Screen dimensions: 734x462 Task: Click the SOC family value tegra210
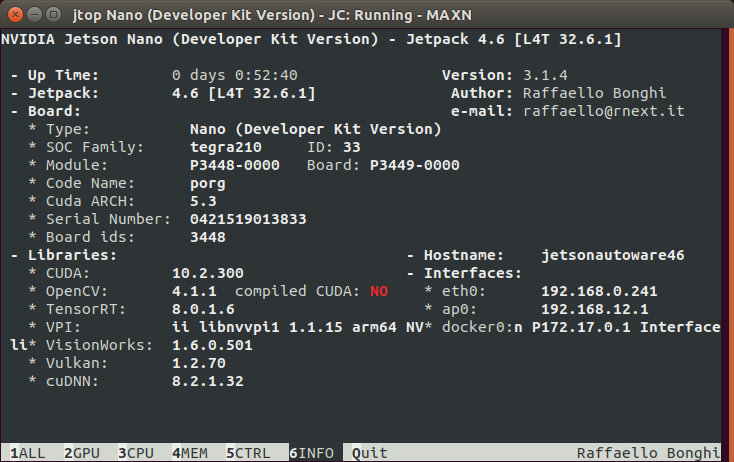click(x=226, y=147)
